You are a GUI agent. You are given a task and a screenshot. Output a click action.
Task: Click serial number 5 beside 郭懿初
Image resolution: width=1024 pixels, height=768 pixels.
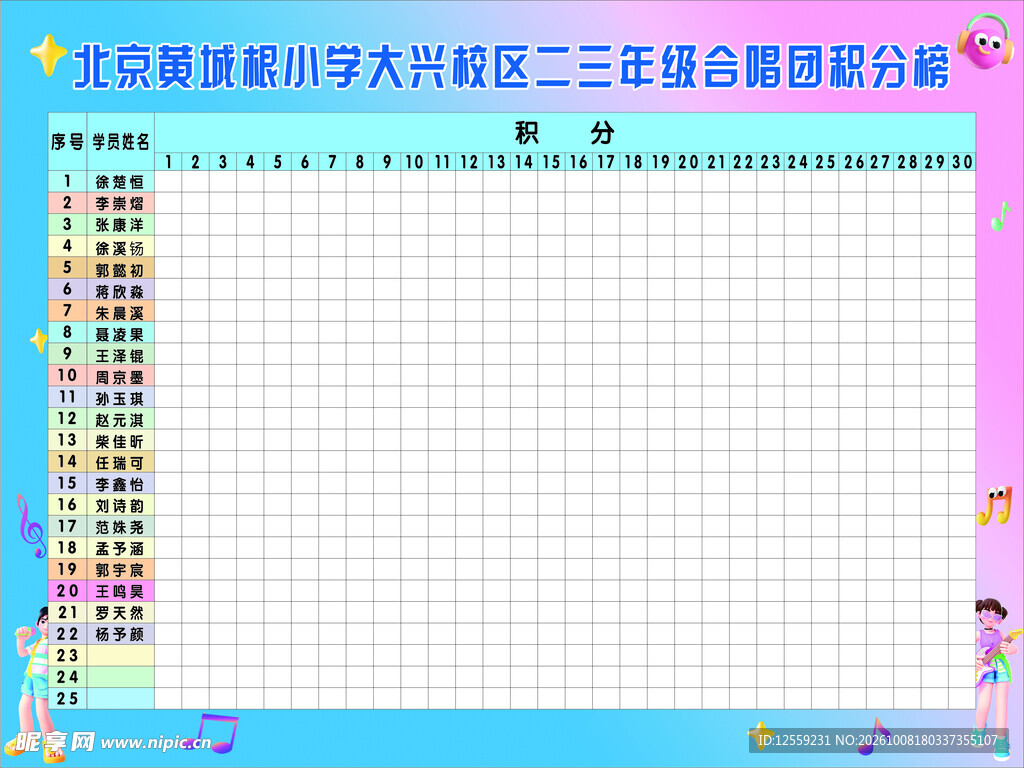[67, 267]
